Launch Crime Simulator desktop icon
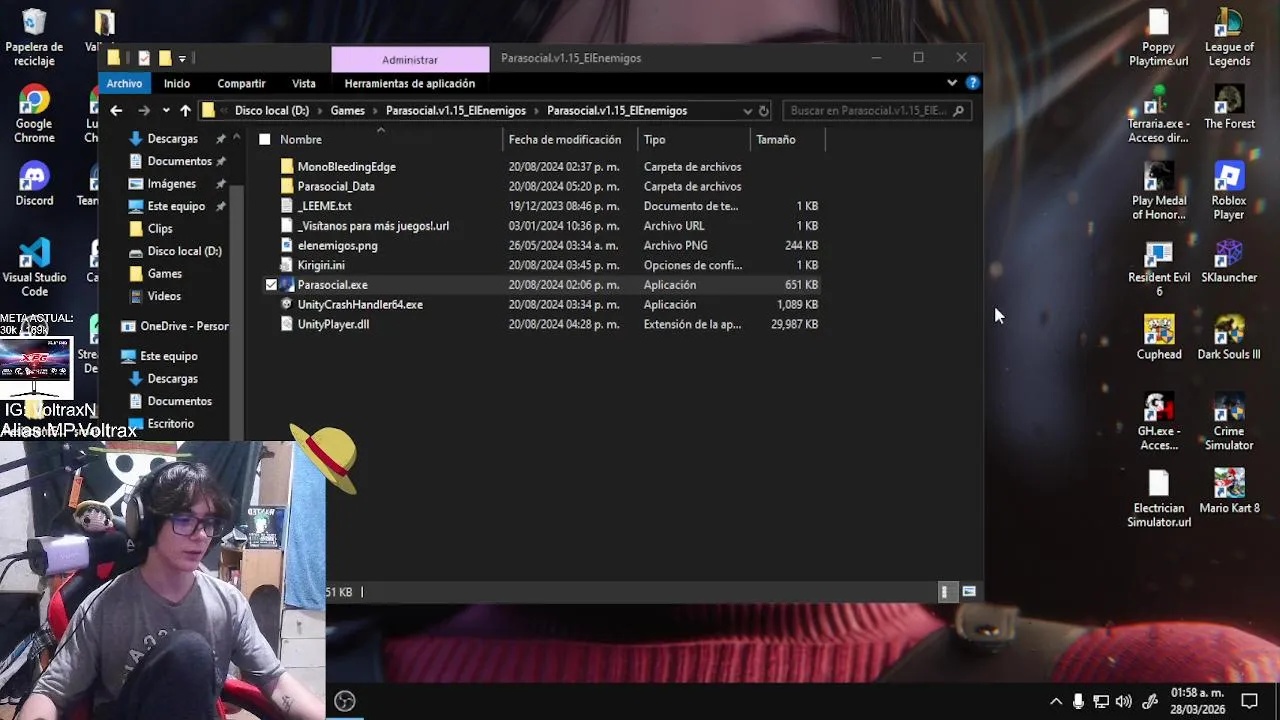 coord(1228,422)
